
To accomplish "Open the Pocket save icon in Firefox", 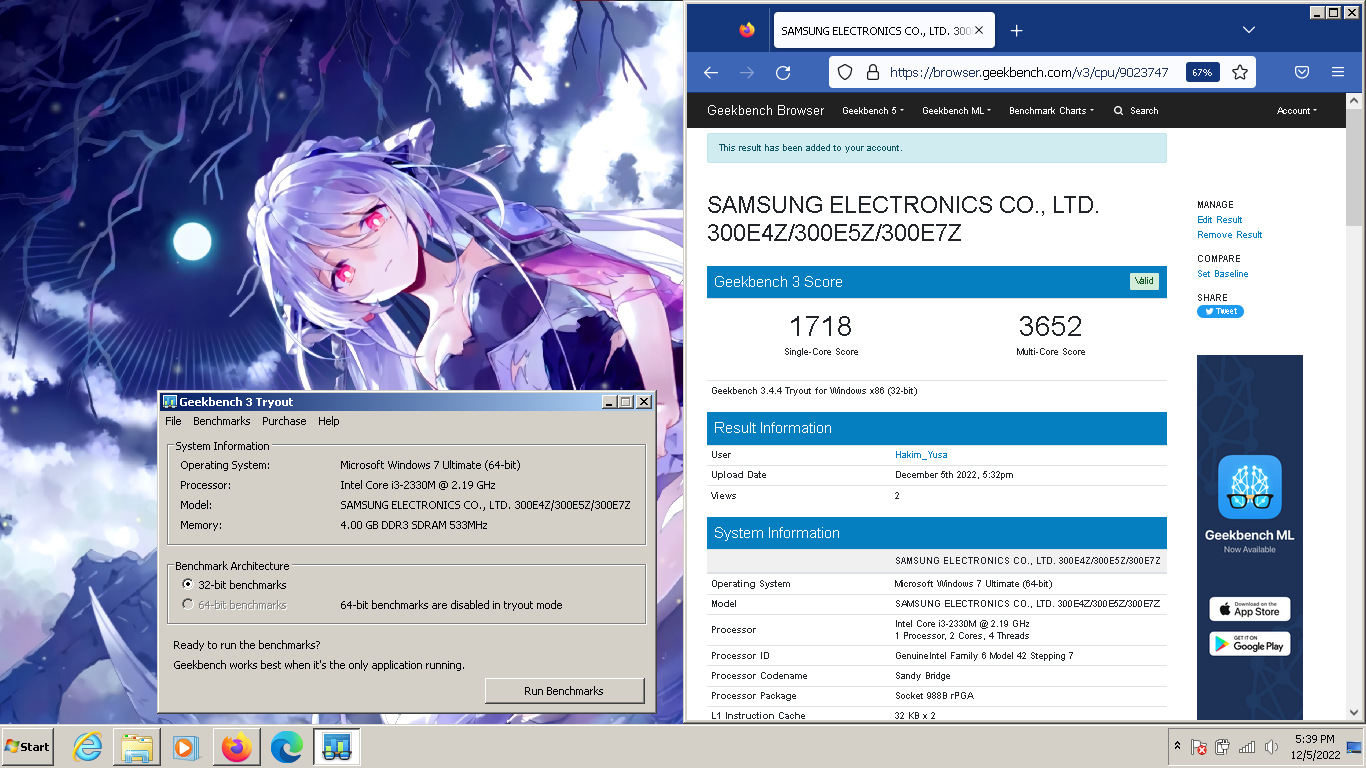I will pos(1302,72).
